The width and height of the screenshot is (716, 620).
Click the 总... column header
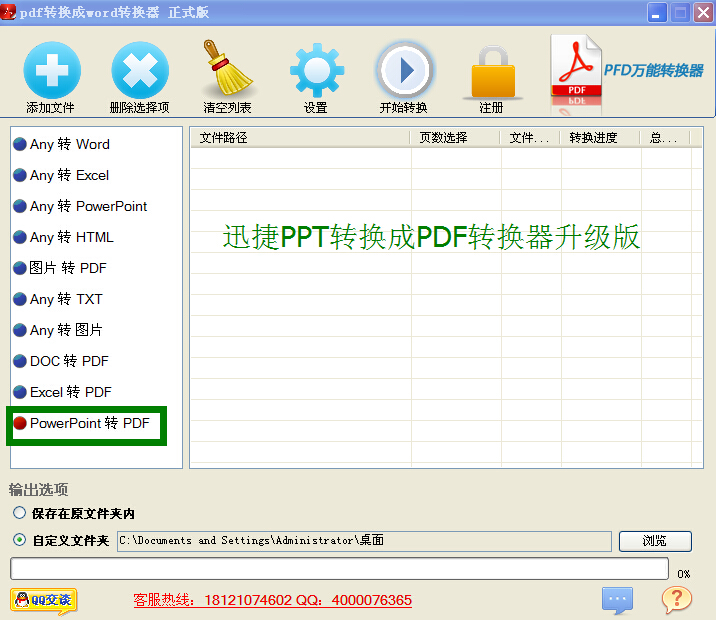pos(665,137)
